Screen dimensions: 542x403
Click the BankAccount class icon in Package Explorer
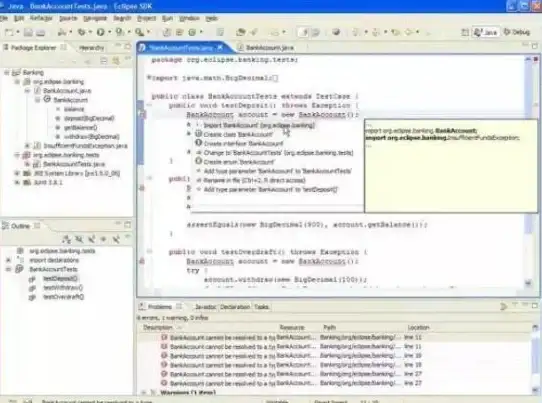[x=47, y=100]
